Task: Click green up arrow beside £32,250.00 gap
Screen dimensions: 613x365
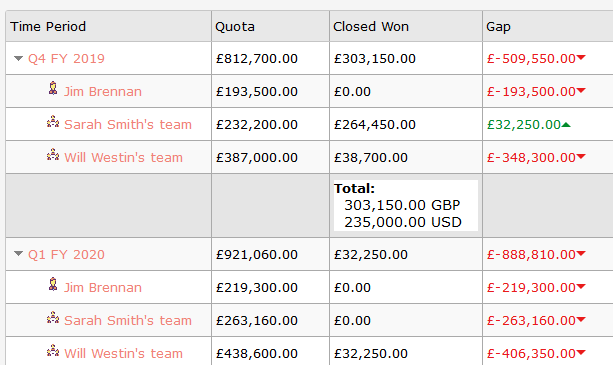Action: pyautogui.click(x=566, y=125)
